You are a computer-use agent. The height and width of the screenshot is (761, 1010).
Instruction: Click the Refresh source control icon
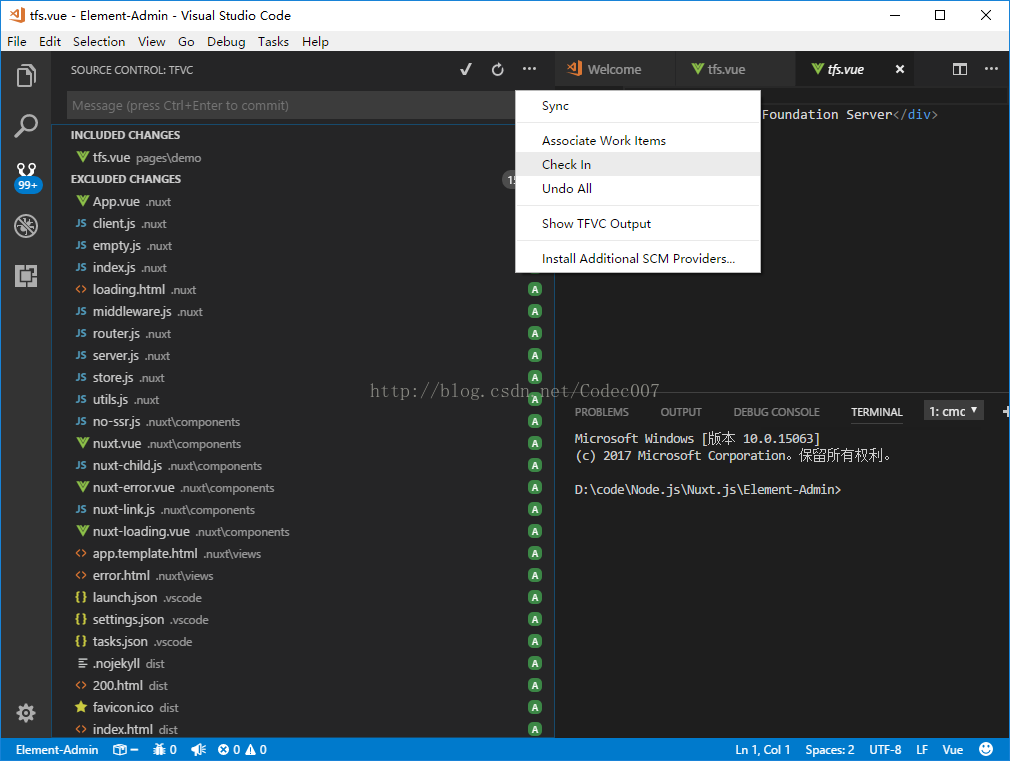click(497, 70)
